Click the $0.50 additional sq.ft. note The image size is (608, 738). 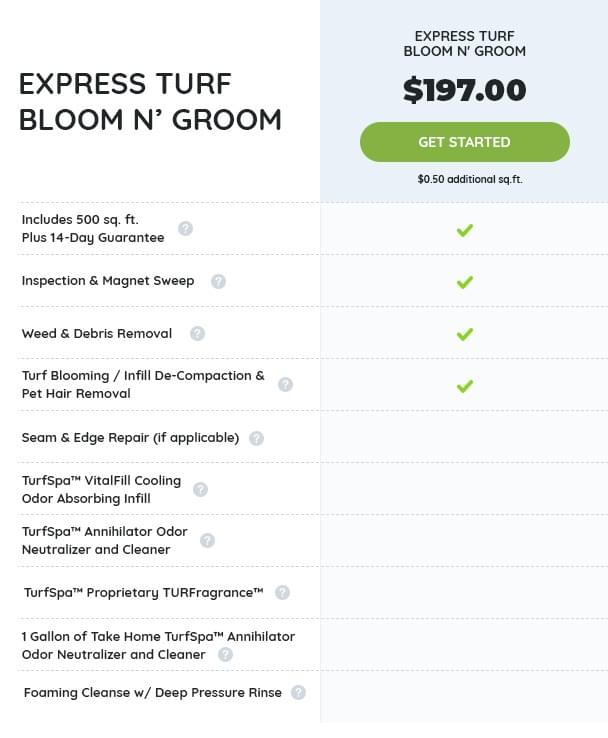click(464, 180)
